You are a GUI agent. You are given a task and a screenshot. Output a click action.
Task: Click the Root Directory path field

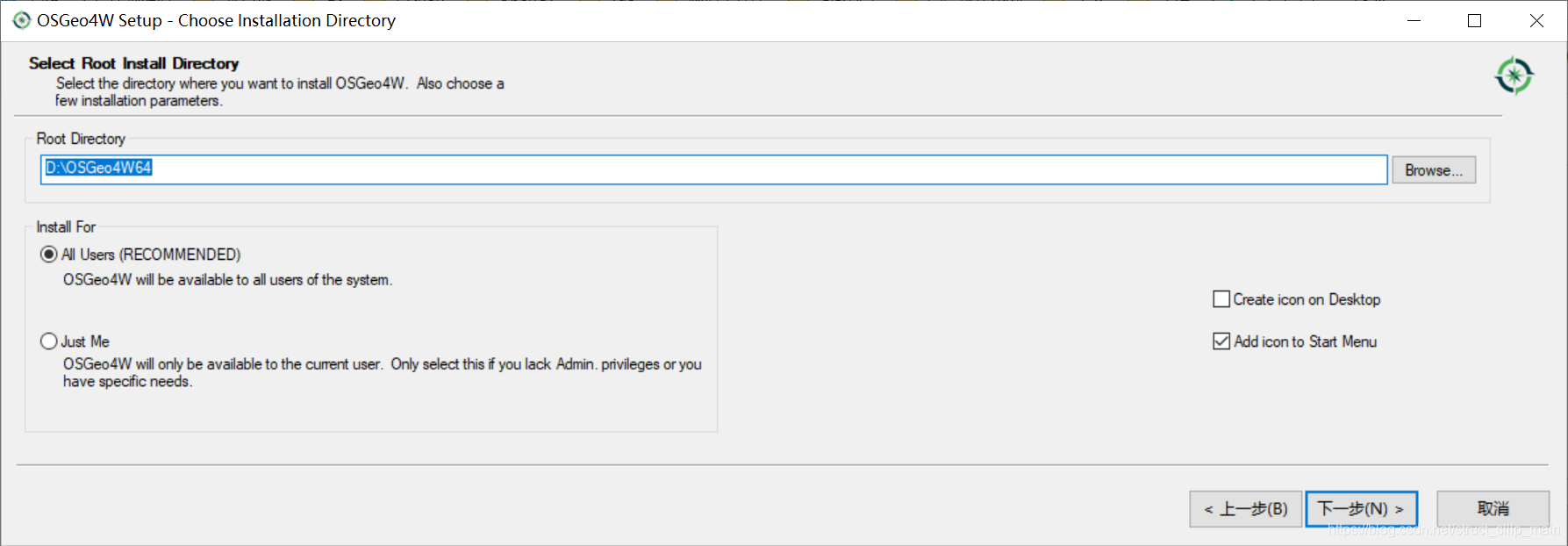(713, 169)
